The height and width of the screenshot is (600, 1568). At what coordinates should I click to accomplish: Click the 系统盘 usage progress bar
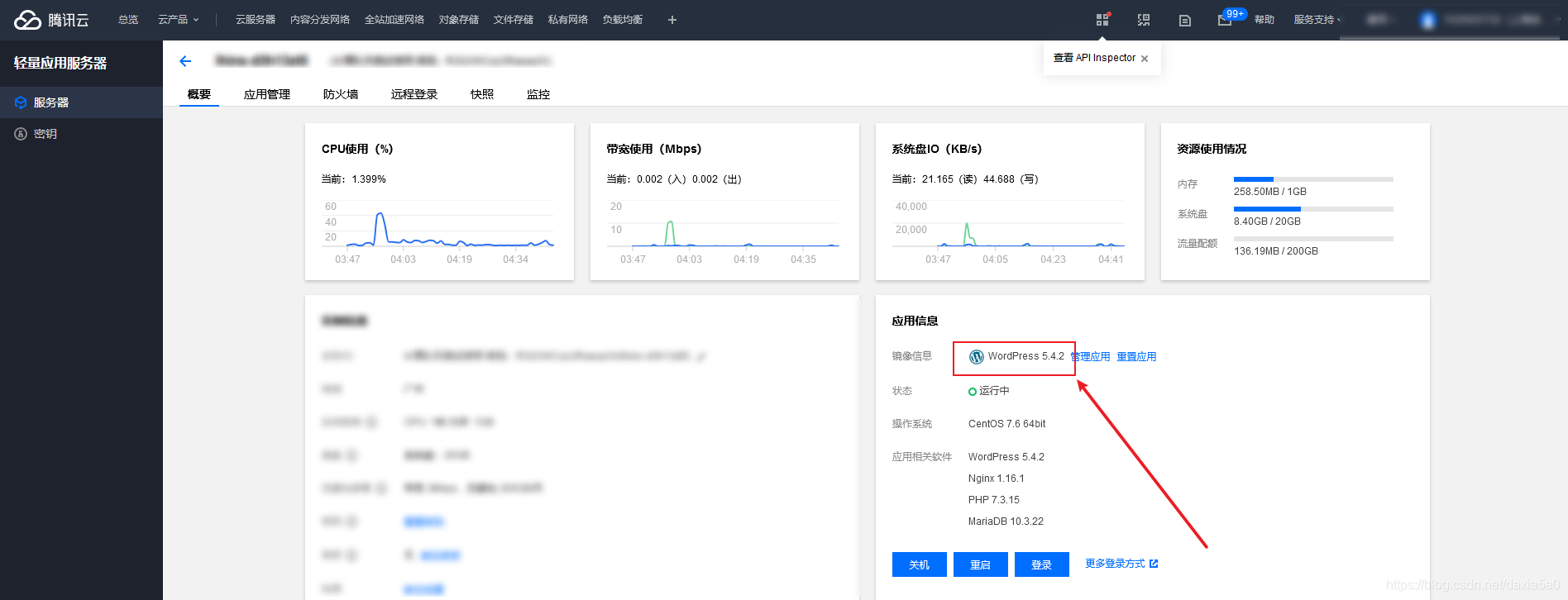1313,209
